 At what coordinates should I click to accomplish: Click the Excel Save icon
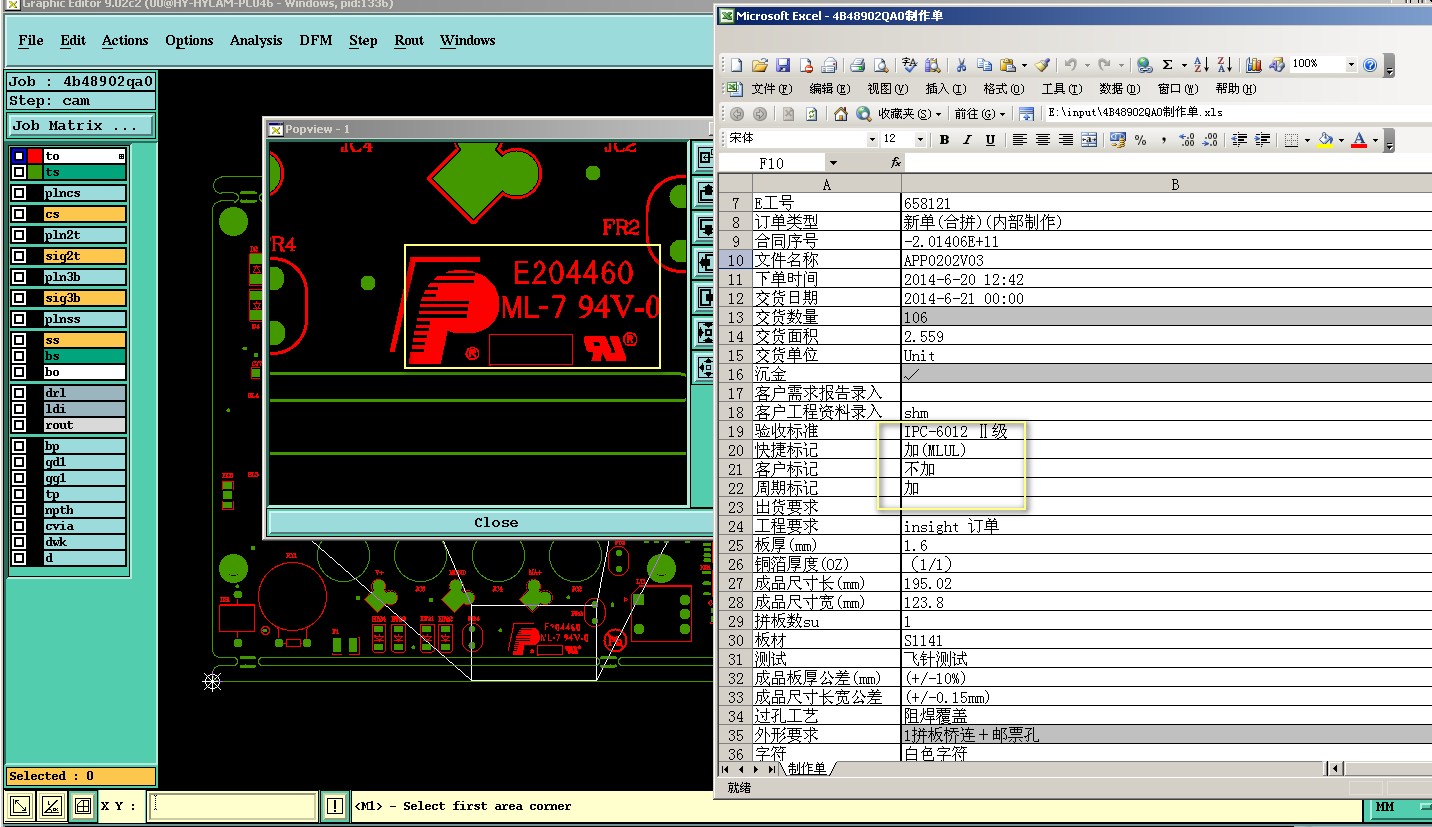click(x=783, y=65)
